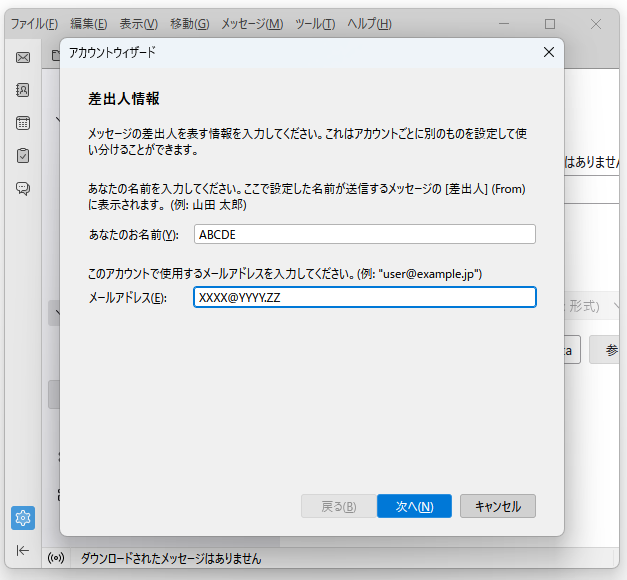
Task: Open the Chat space icon
Action: coord(22,188)
